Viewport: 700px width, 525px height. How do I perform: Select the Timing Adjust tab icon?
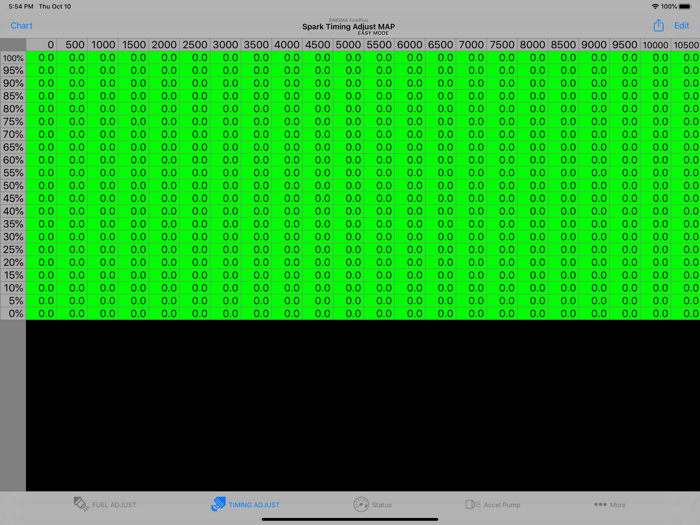pos(218,504)
